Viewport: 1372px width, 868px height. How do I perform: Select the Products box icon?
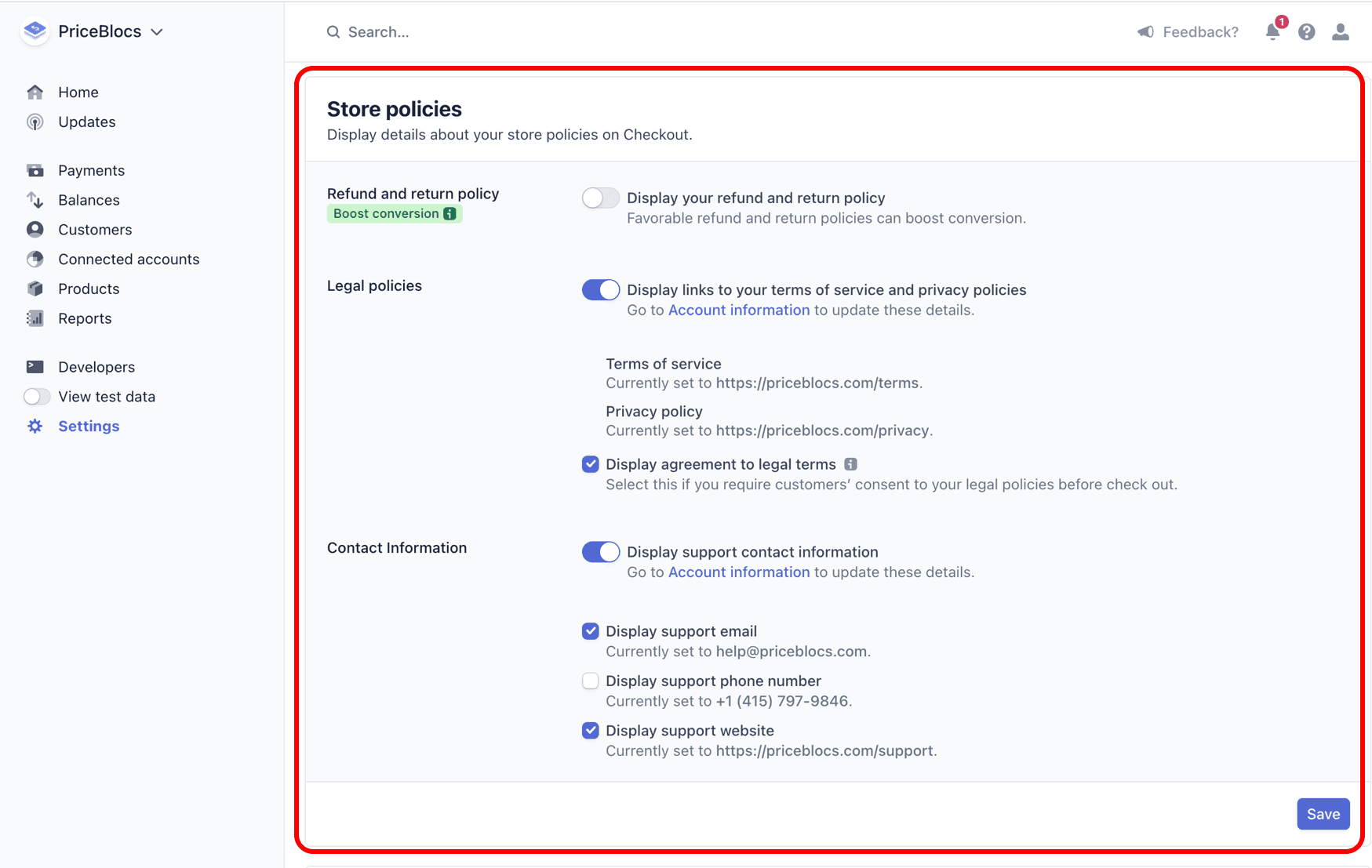coord(36,288)
